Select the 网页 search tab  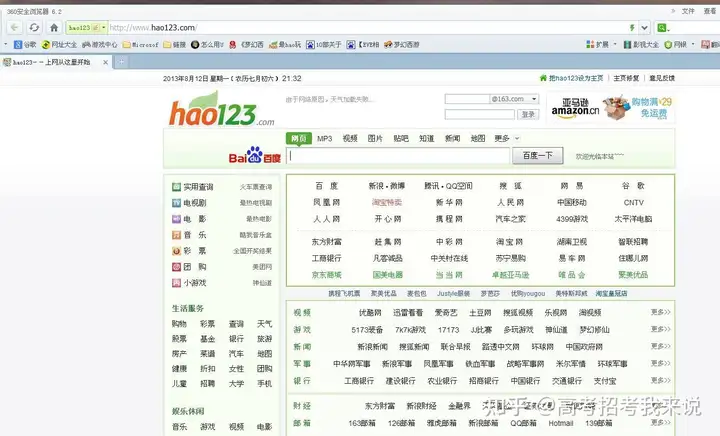(299, 138)
